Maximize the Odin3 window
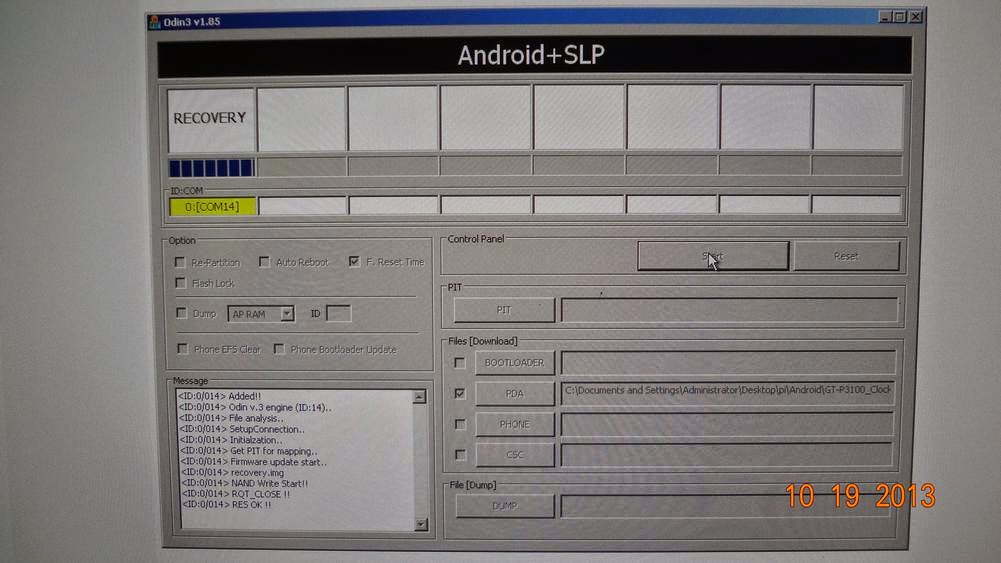Image resolution: width=1001 pixels, height=563 pixels. point(900,17)
